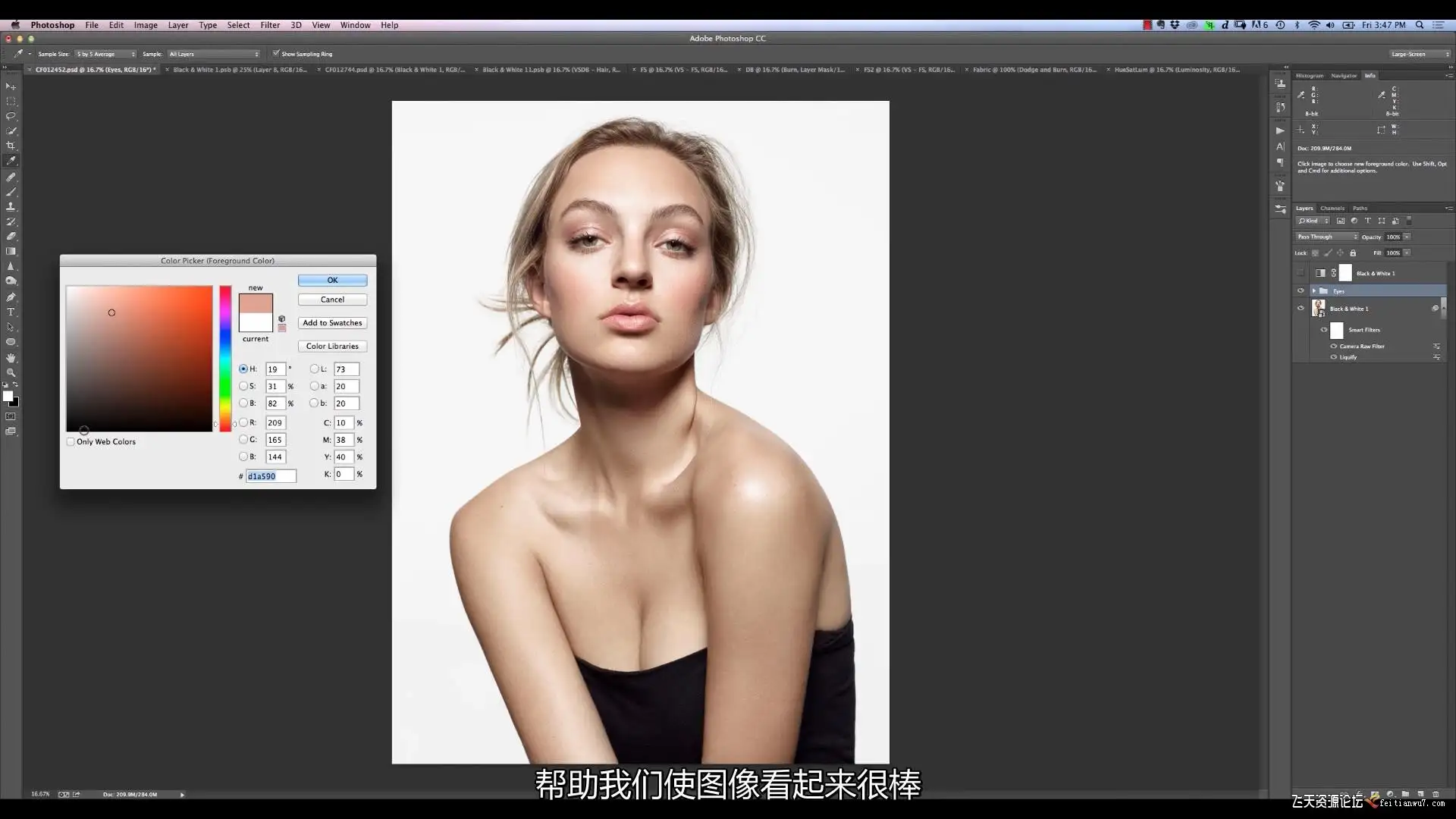Select the Crop tool
The width and height of the screenshot is (1456, 819).
click(11, 146)
